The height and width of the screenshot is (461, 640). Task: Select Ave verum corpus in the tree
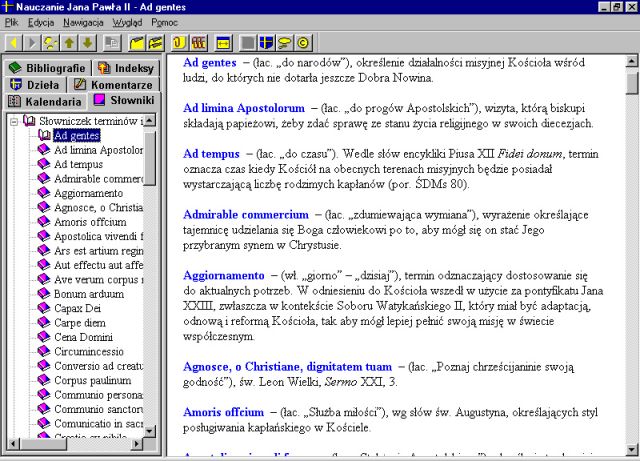(x=98, y=279)
